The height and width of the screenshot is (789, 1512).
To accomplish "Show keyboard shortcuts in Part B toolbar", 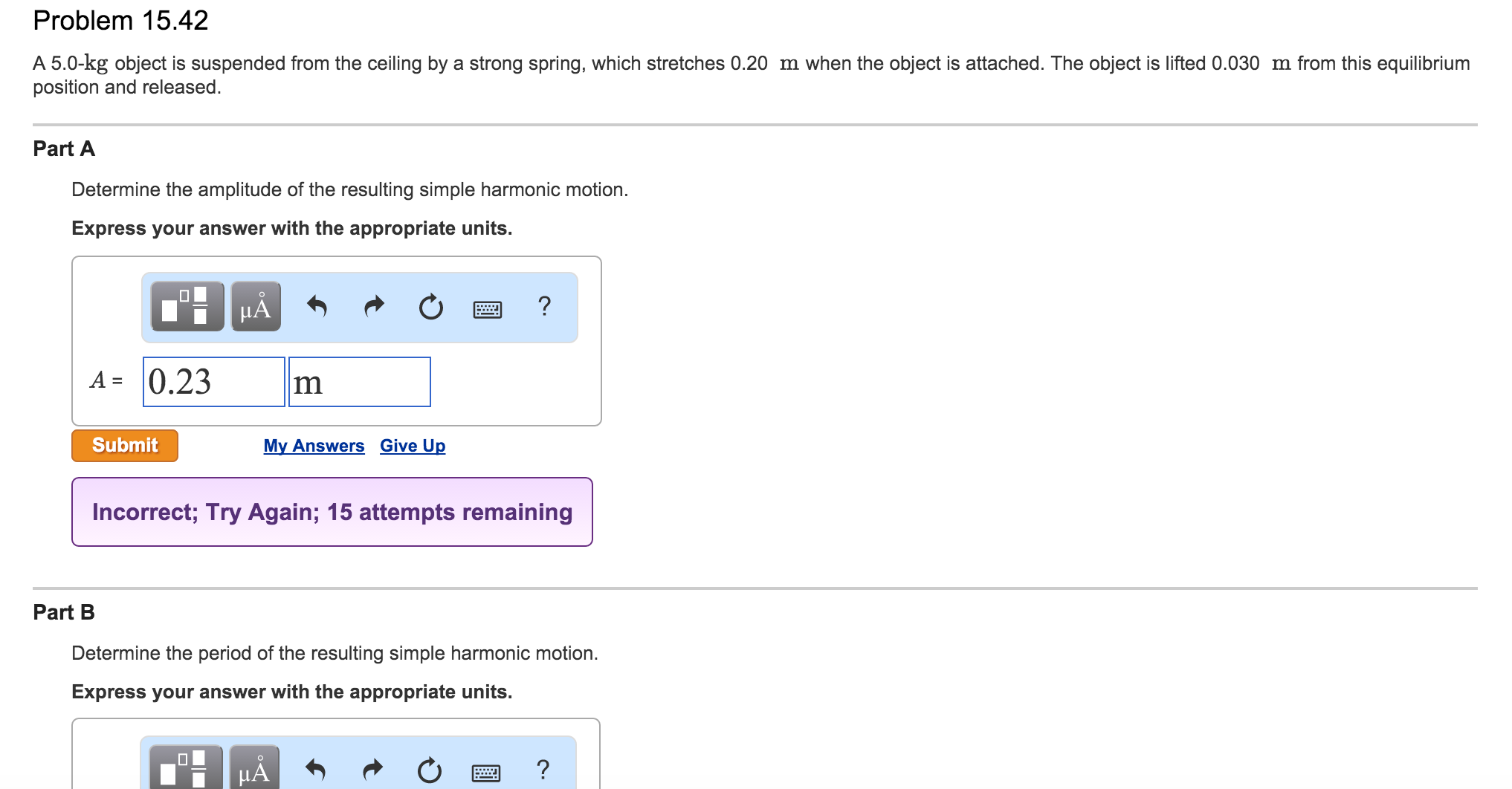I will [x=486, y=773].
